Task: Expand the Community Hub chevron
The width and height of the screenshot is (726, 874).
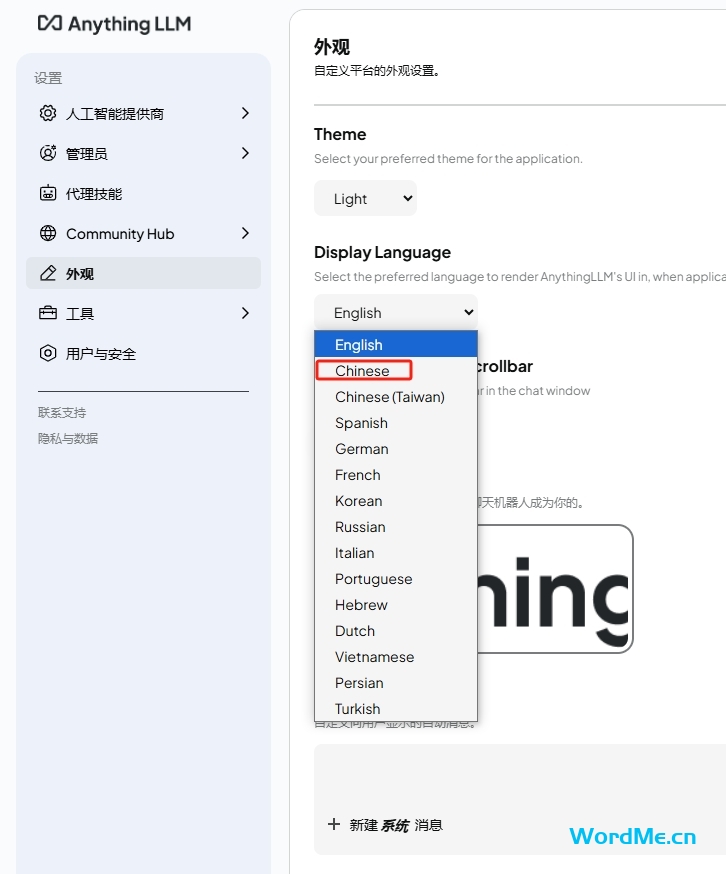Action: coord(245,234)
